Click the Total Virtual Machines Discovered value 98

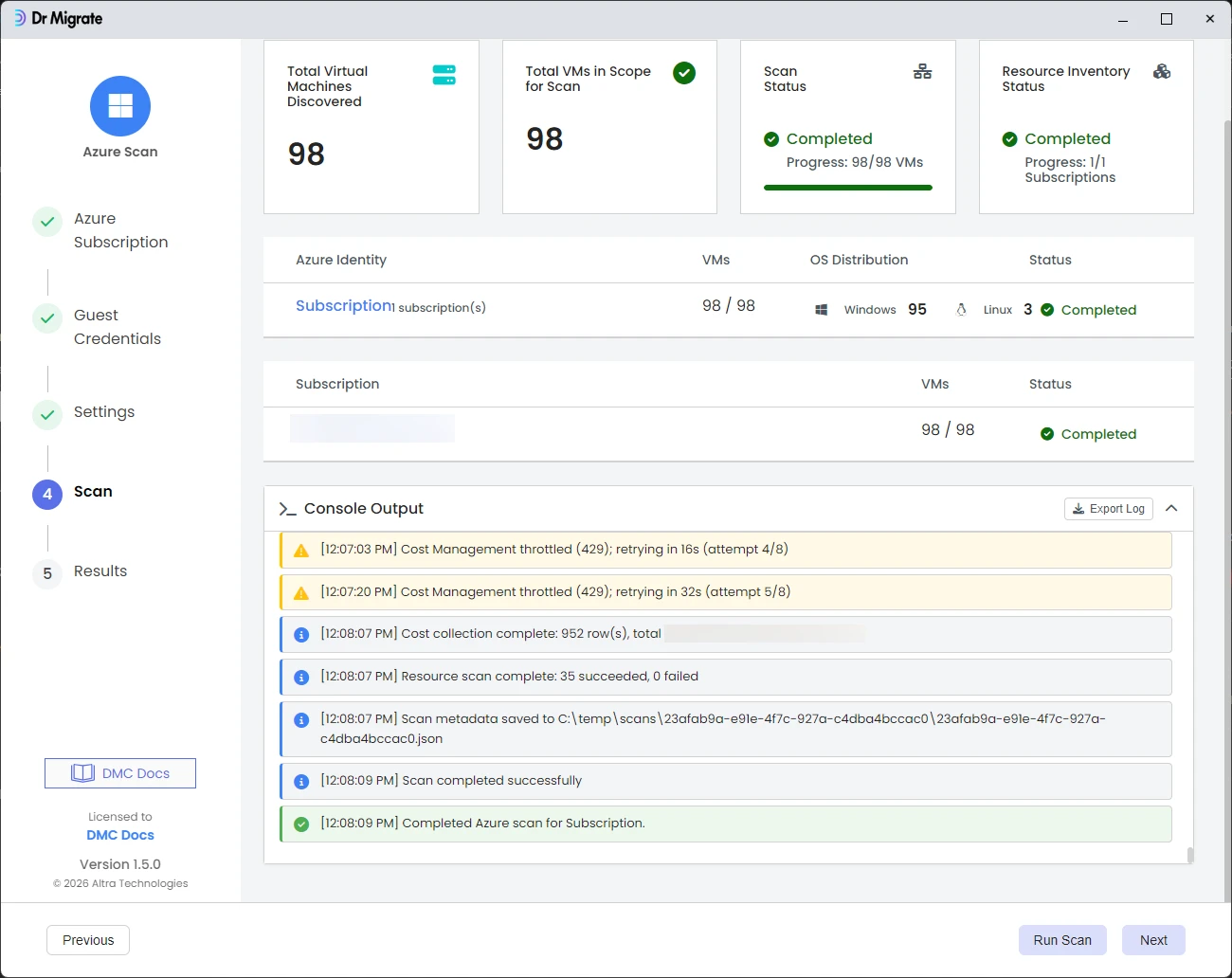click(306, 154)
